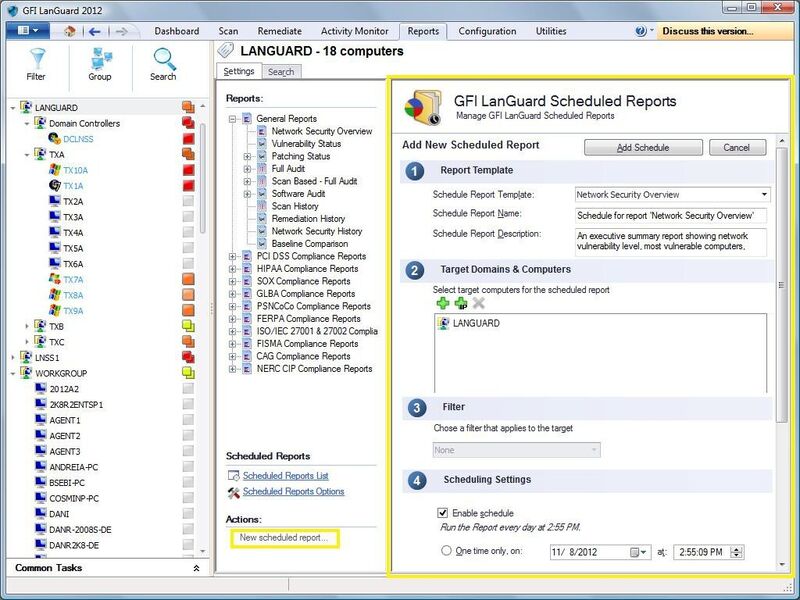
Task: Click Domain Controllers red status indicator
Action: pos(188,123)
